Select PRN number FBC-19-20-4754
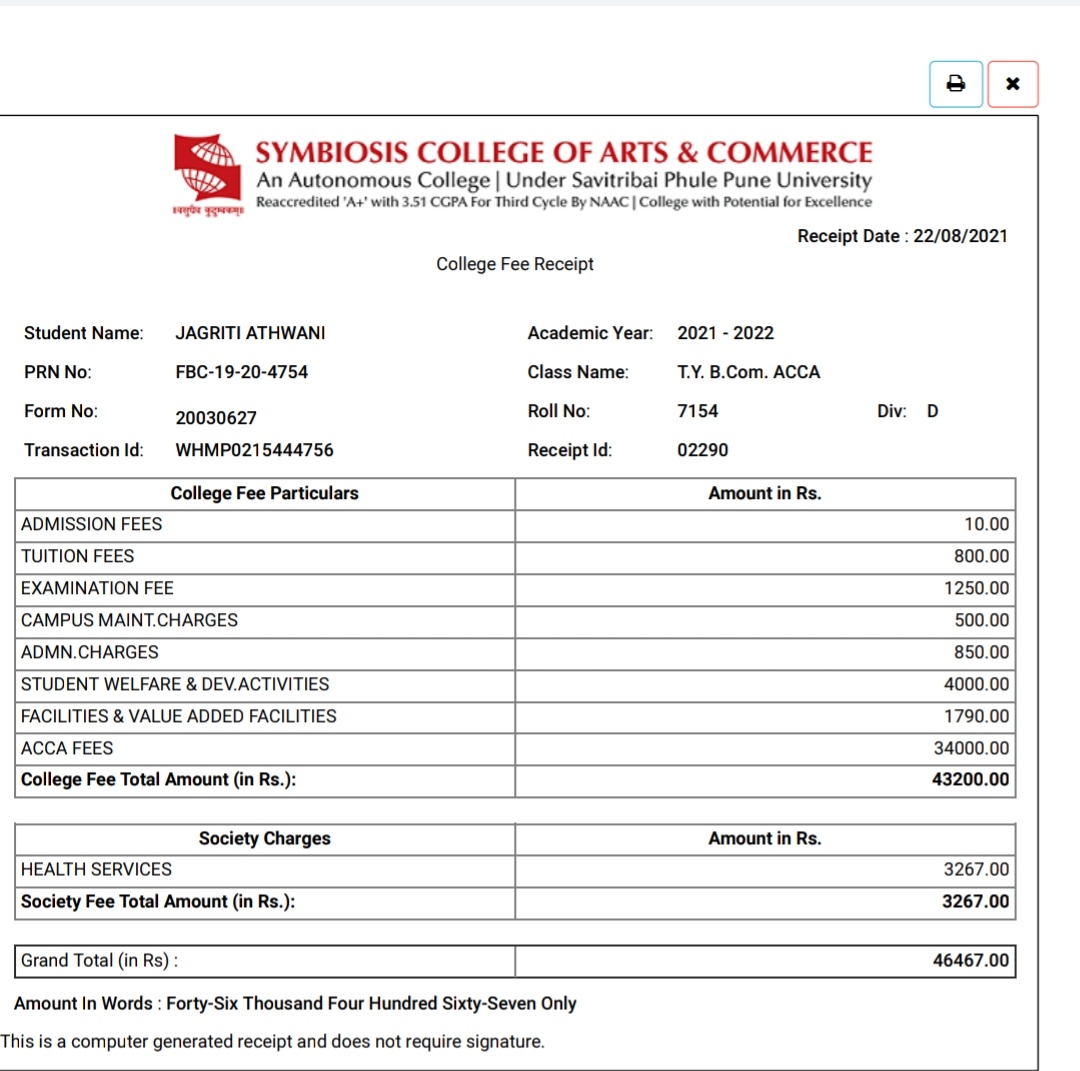The image size is (1080, 1071). [242, 372]
